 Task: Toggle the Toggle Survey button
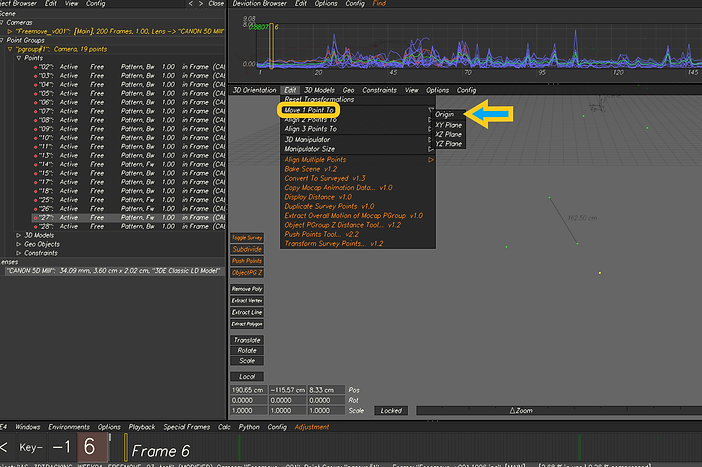point(247,238)
